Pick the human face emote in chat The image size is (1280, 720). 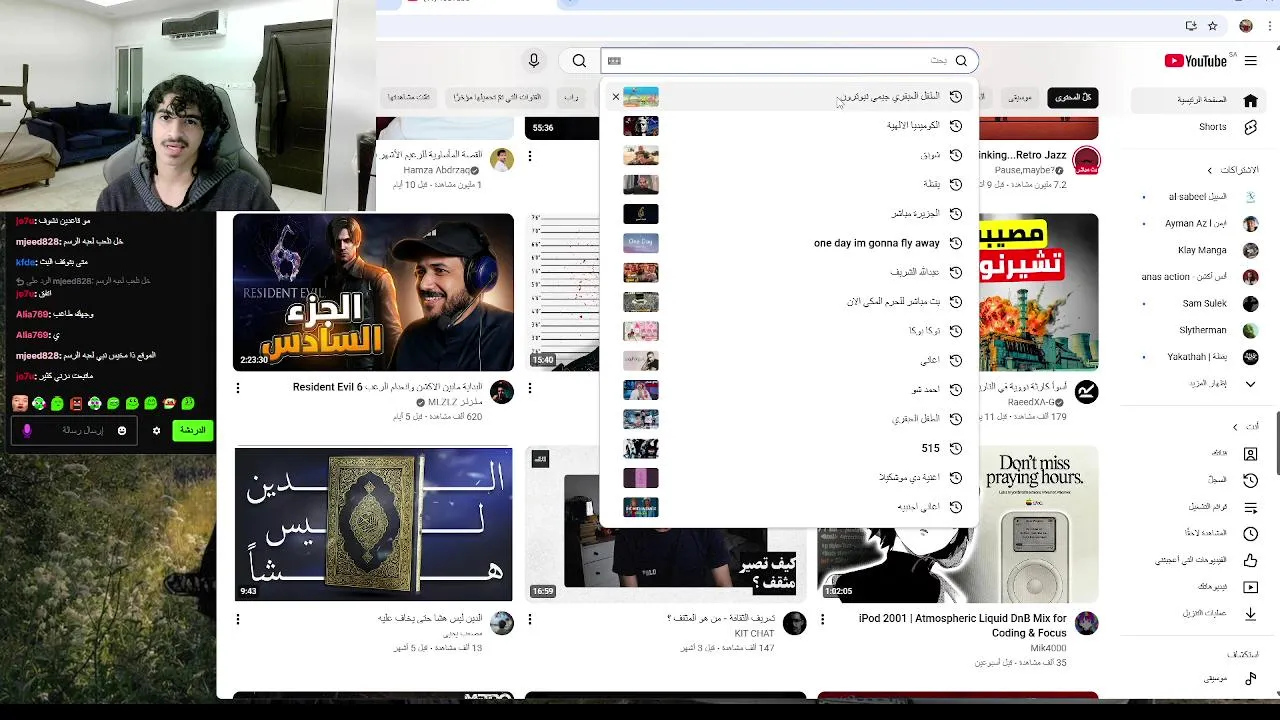tap(20, 404)
